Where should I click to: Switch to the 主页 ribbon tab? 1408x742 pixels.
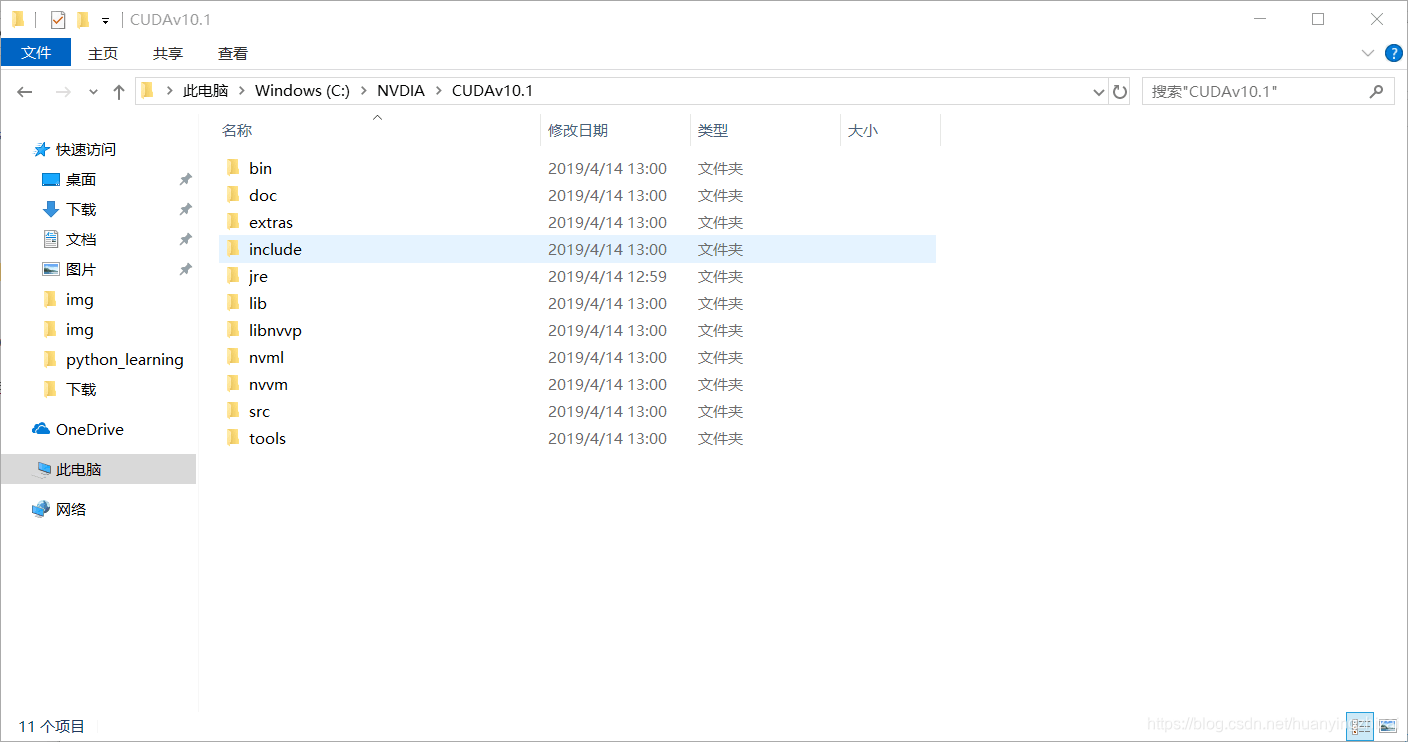coord(103,53)
